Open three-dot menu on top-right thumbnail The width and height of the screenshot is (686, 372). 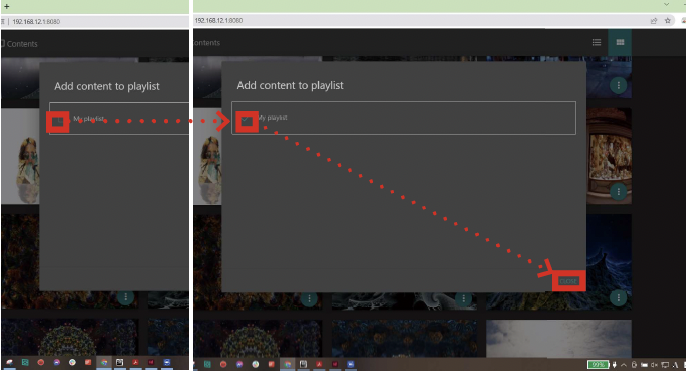618,85
